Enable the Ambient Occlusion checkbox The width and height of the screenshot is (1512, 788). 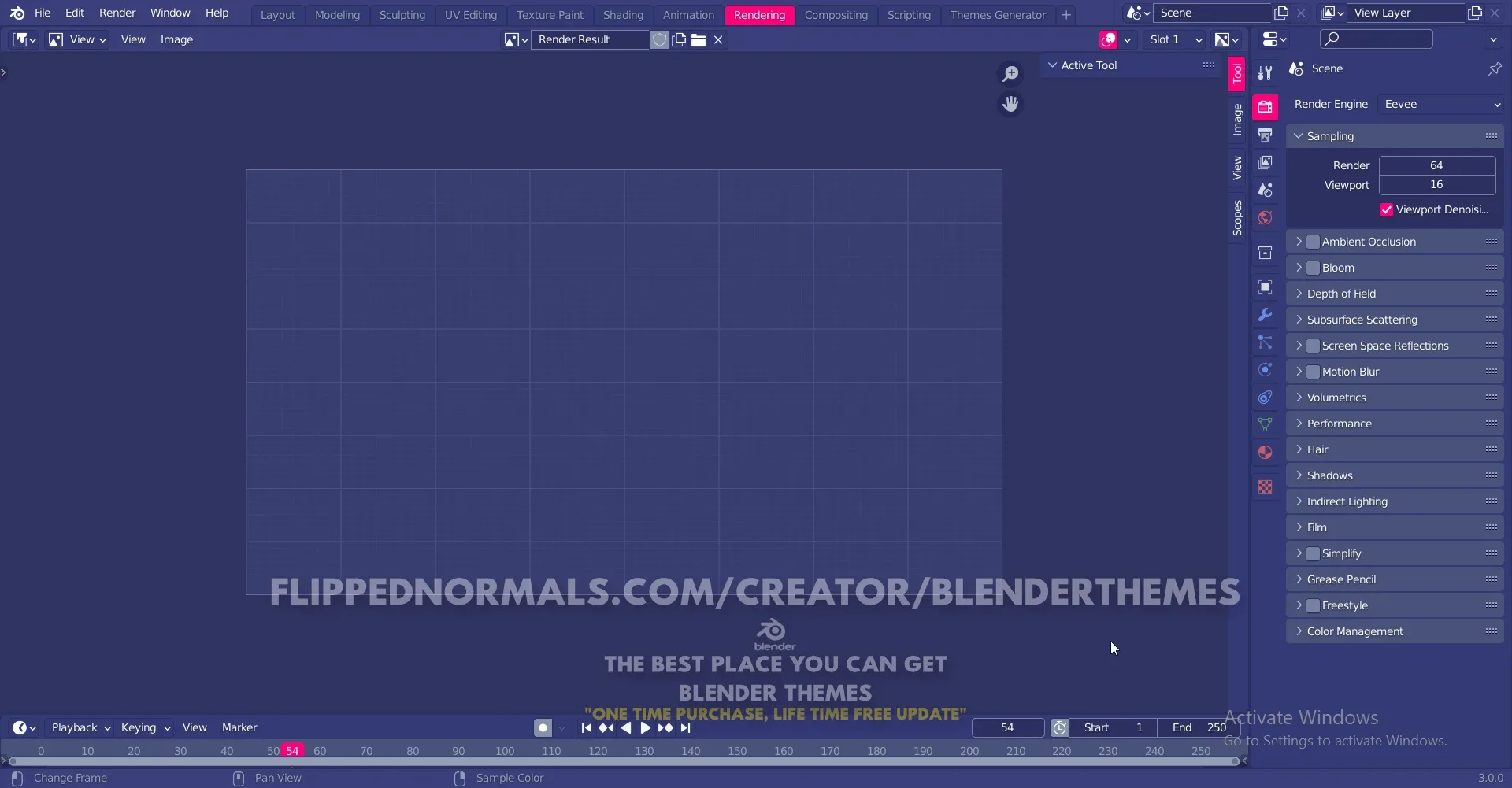point(1313,242)
